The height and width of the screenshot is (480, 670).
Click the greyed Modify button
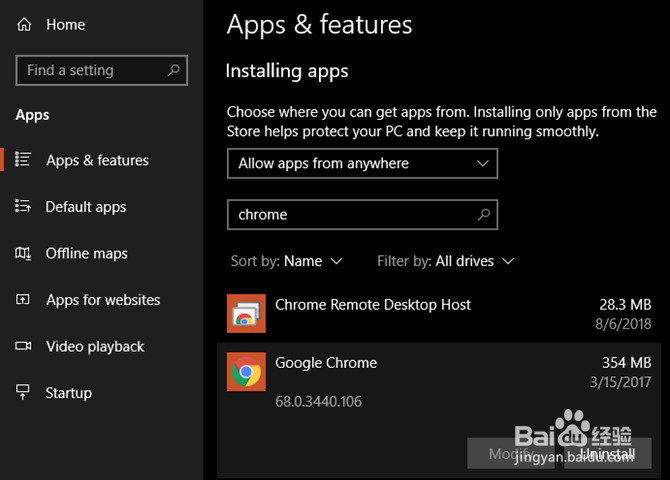pos(511,453)
